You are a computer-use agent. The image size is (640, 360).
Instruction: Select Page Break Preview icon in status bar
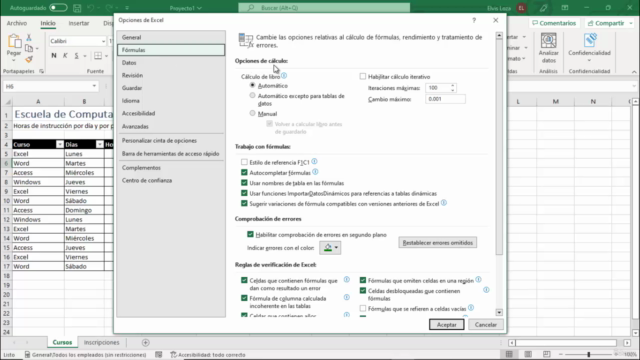click(547, 354)
